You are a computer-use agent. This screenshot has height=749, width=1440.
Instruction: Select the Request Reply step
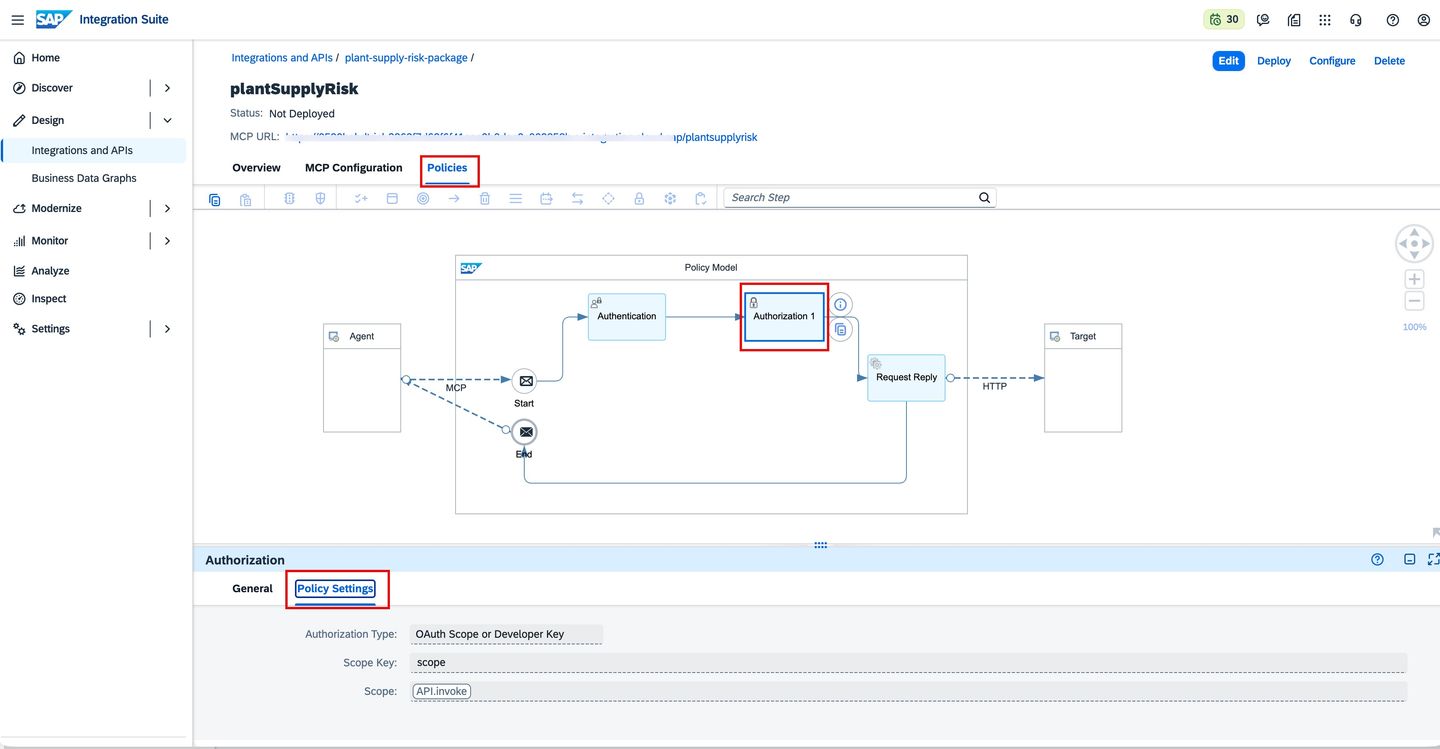coord(906,378)
